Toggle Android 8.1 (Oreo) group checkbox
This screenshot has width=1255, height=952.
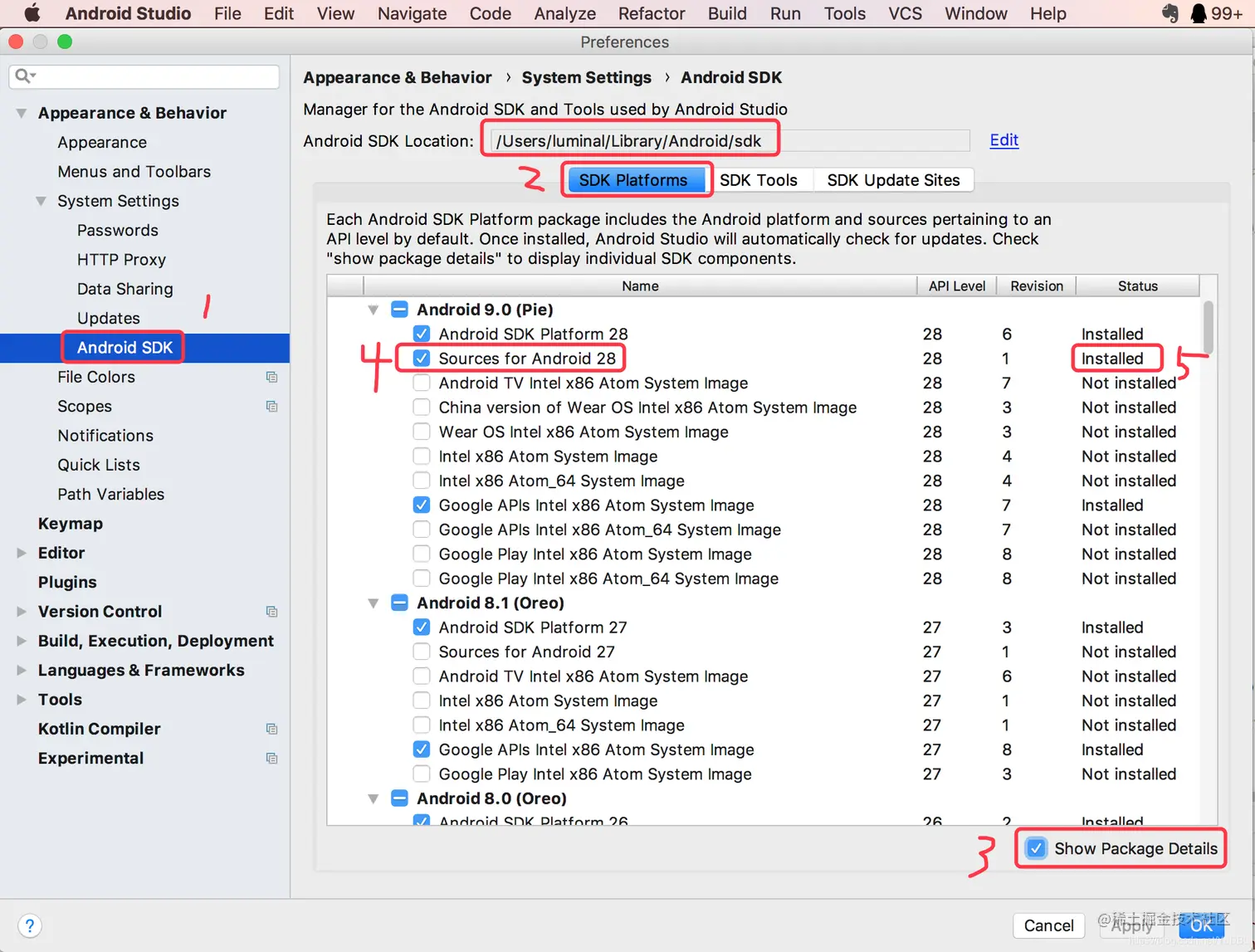399,603
